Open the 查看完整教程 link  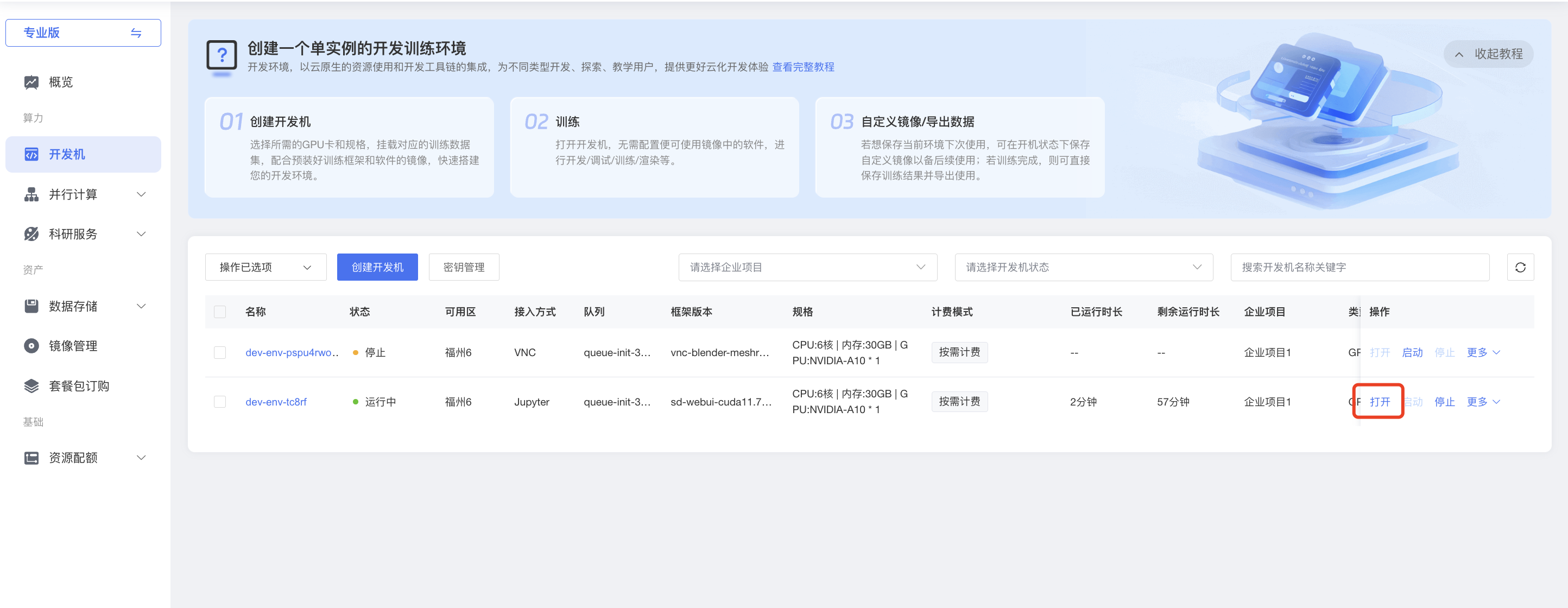pyautogui.click(x=803, y=67)
